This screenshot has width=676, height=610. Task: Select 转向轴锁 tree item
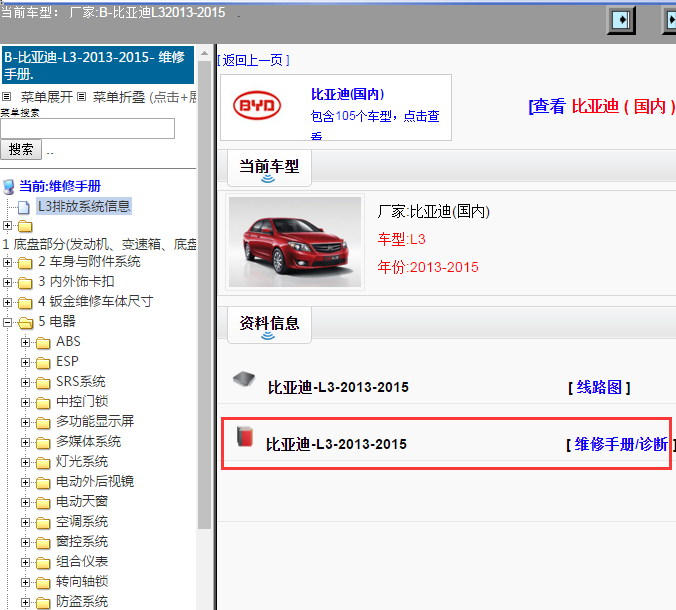pos(82,582)
